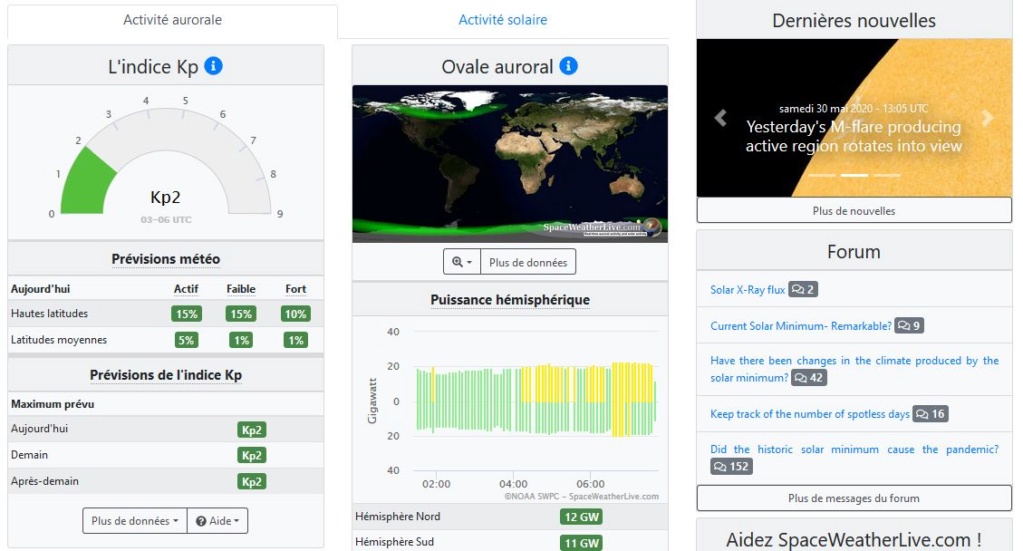Click the Prévisions de l'indice Kp heading
This screenshot has height=551, width=1023.
tap(166, 375)
